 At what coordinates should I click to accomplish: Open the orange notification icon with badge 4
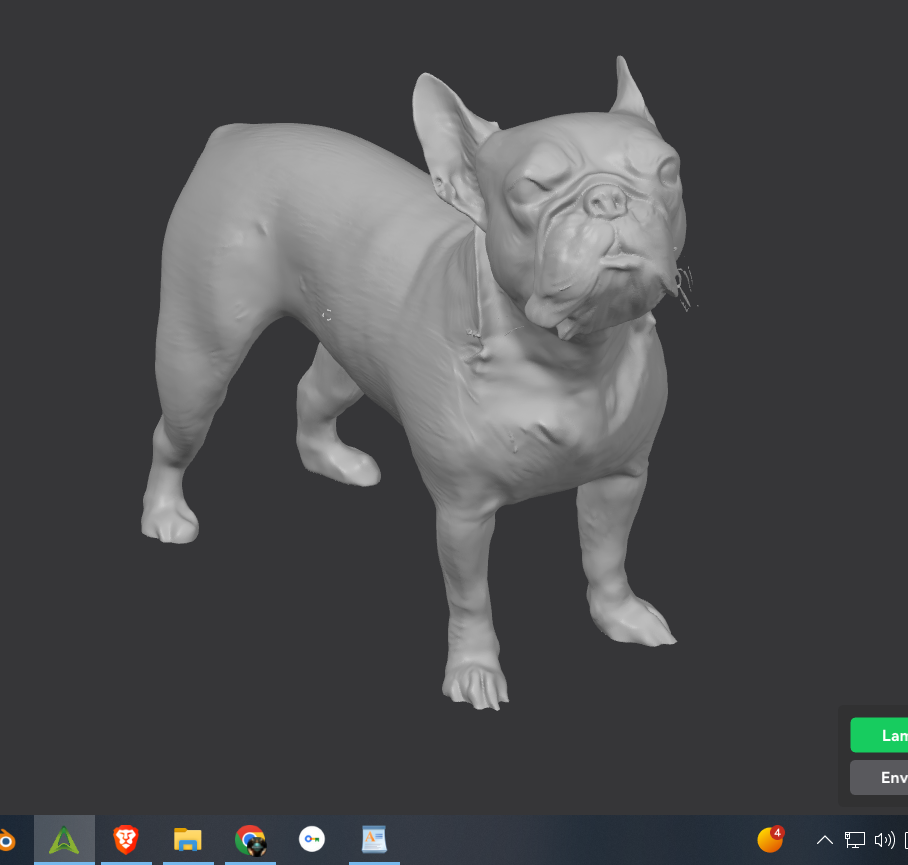coord(770,840)
